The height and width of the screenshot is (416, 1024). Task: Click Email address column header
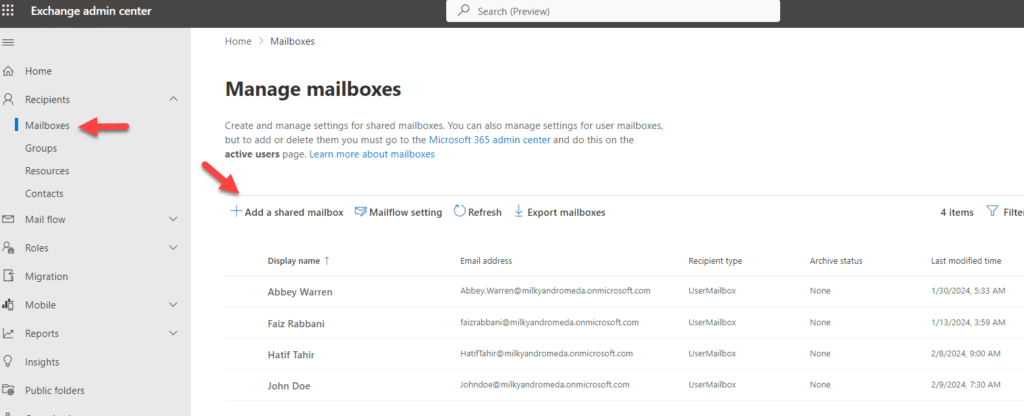tap(486, 261)
